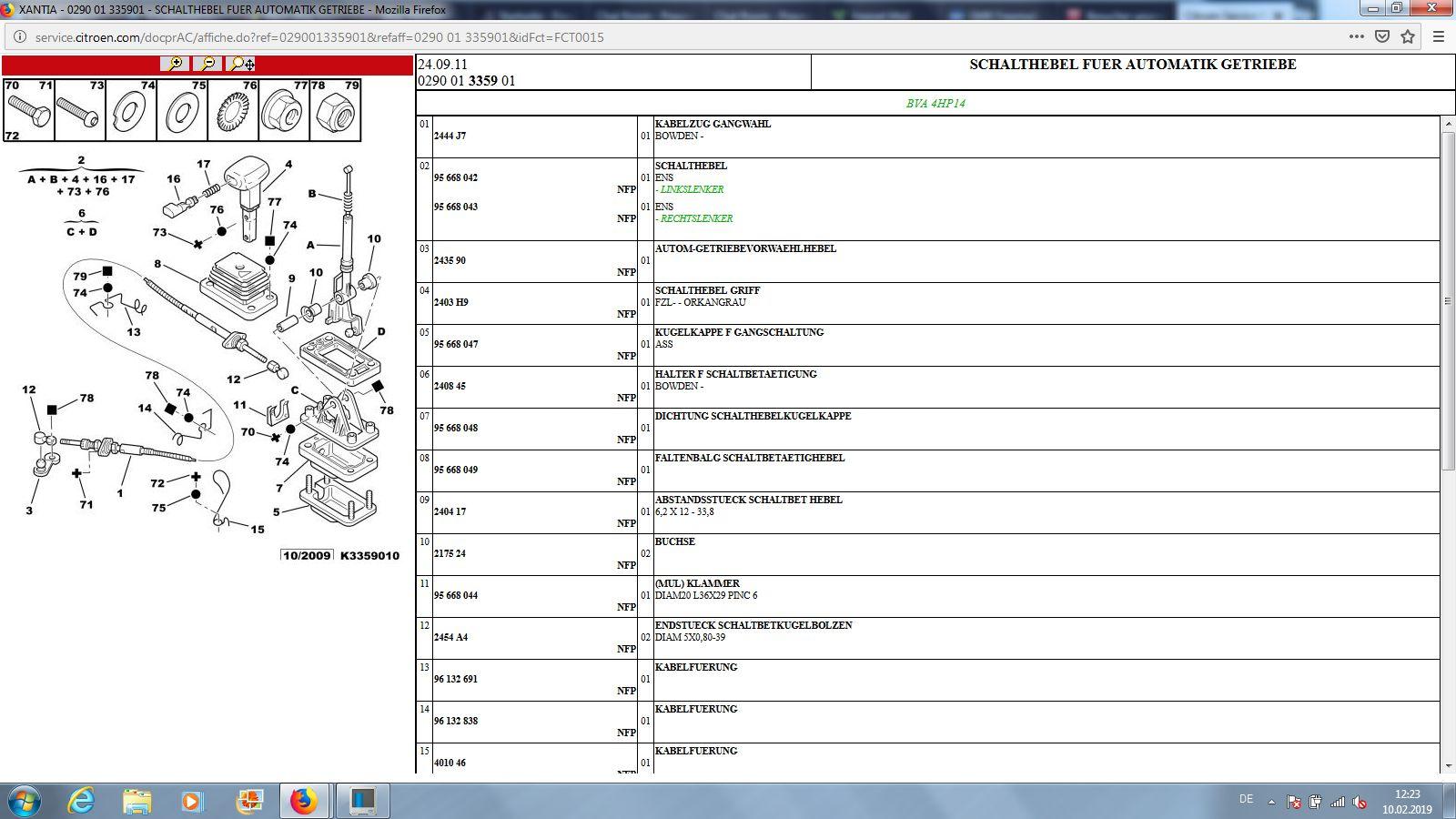
Task: Click part number 95 668 047
Action: coord(456,344)
